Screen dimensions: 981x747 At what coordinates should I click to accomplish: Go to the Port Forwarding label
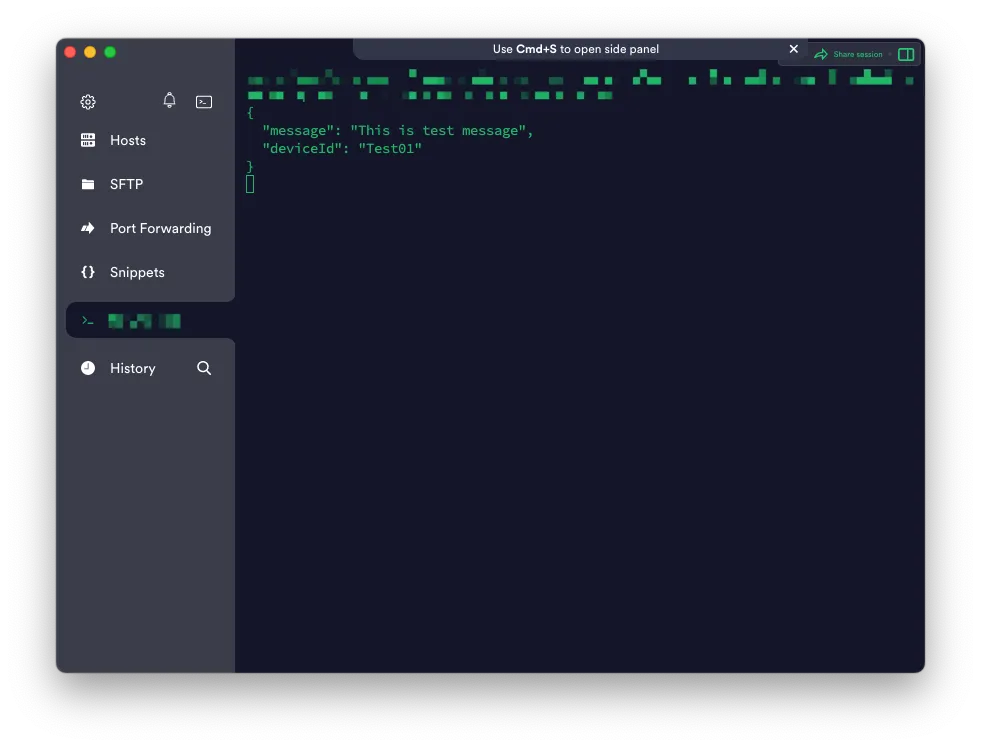161,229
